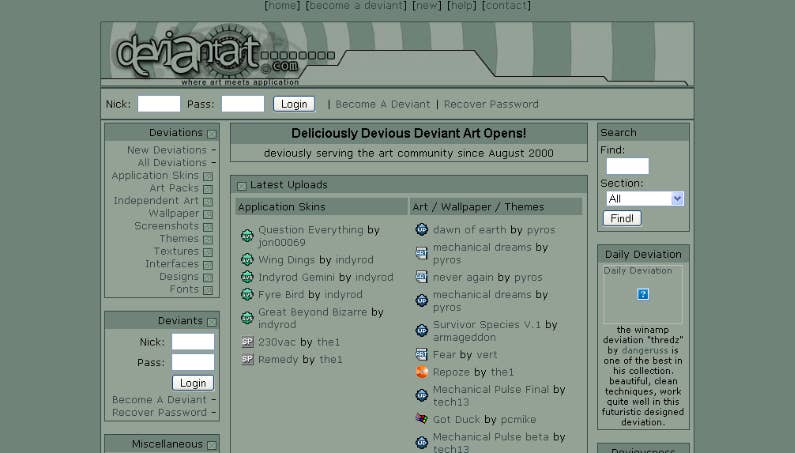This screenshot has height=453, width=795.
Task: Open the New Deviations link
Action: [x=167, y=150]
